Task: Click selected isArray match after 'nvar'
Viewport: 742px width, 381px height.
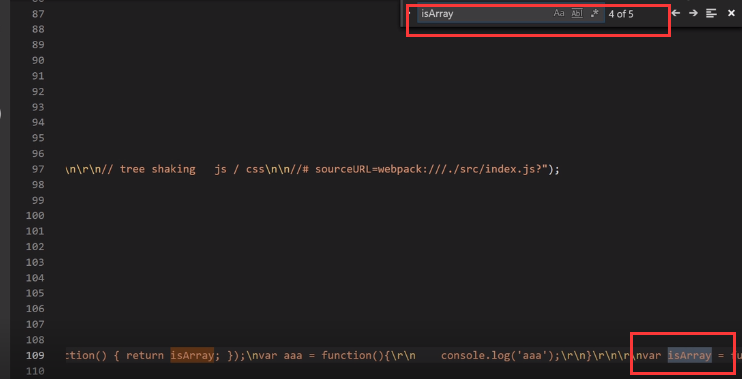Action: pyautogui.click(x=689, y=355)
